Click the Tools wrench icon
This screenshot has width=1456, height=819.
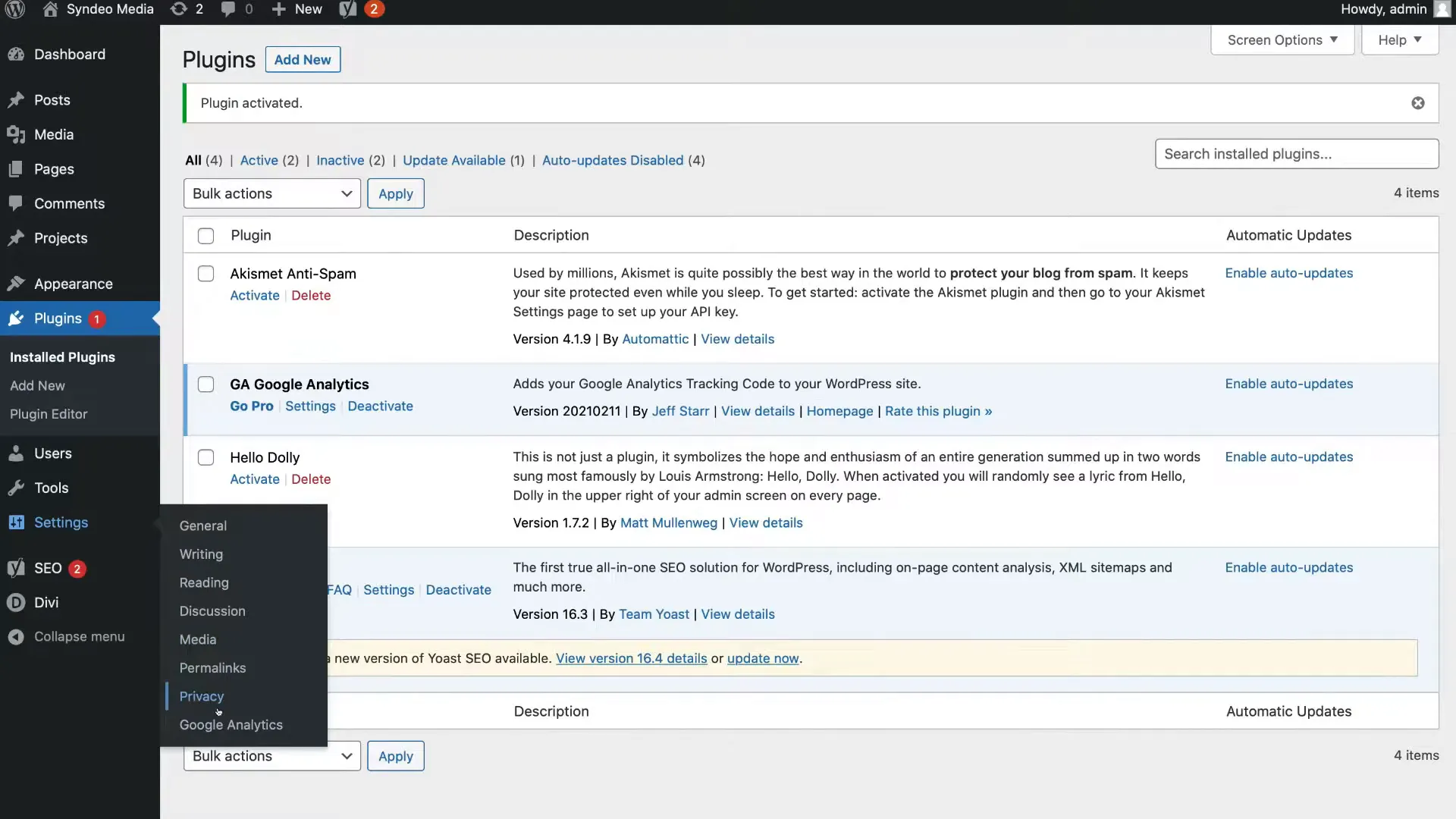16,488
